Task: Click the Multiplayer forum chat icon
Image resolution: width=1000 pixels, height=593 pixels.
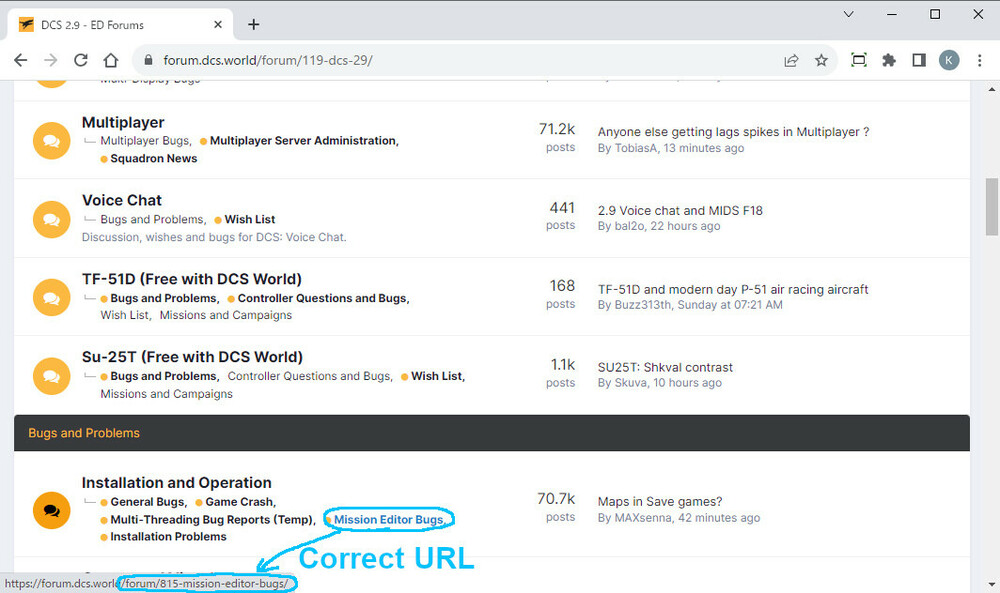Action: coord(52,140)
